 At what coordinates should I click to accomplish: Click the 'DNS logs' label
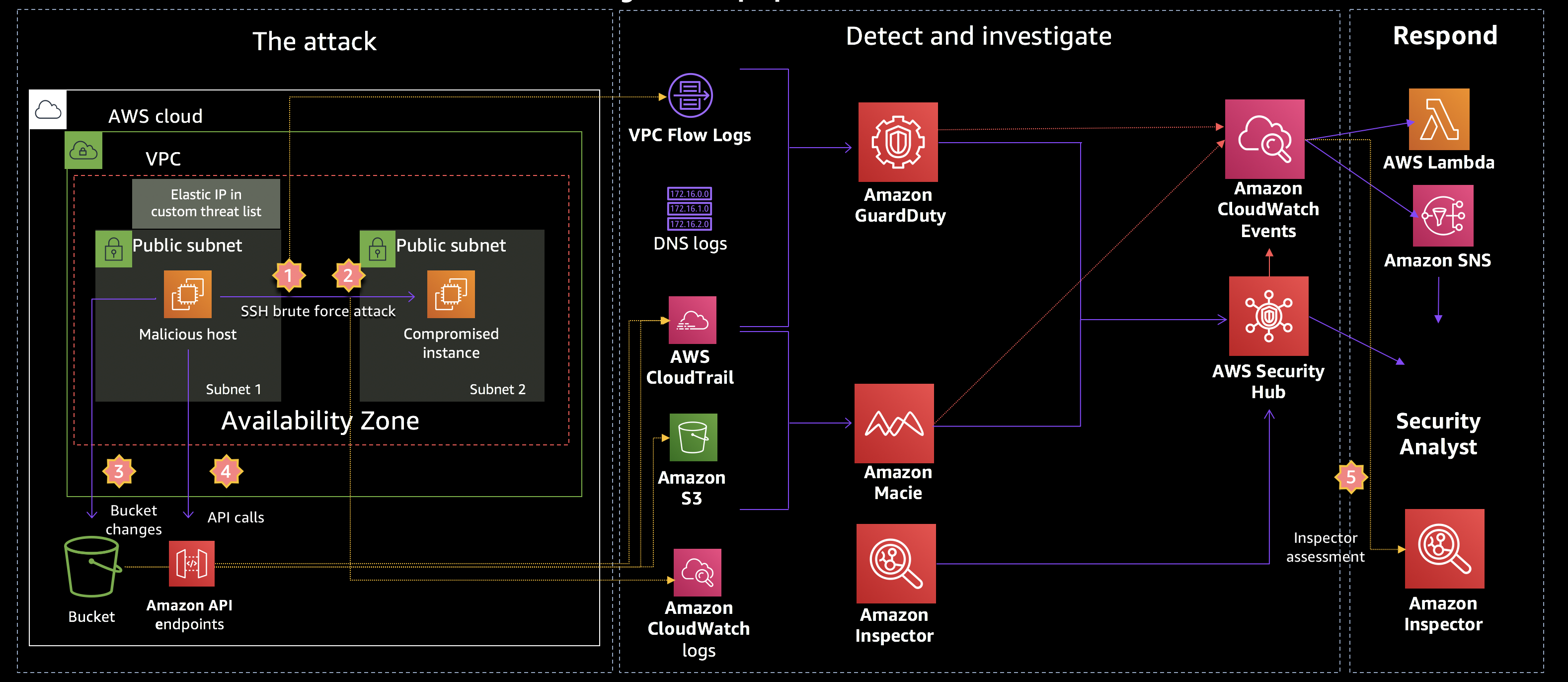pyautogui.click(x=690, y=244)
